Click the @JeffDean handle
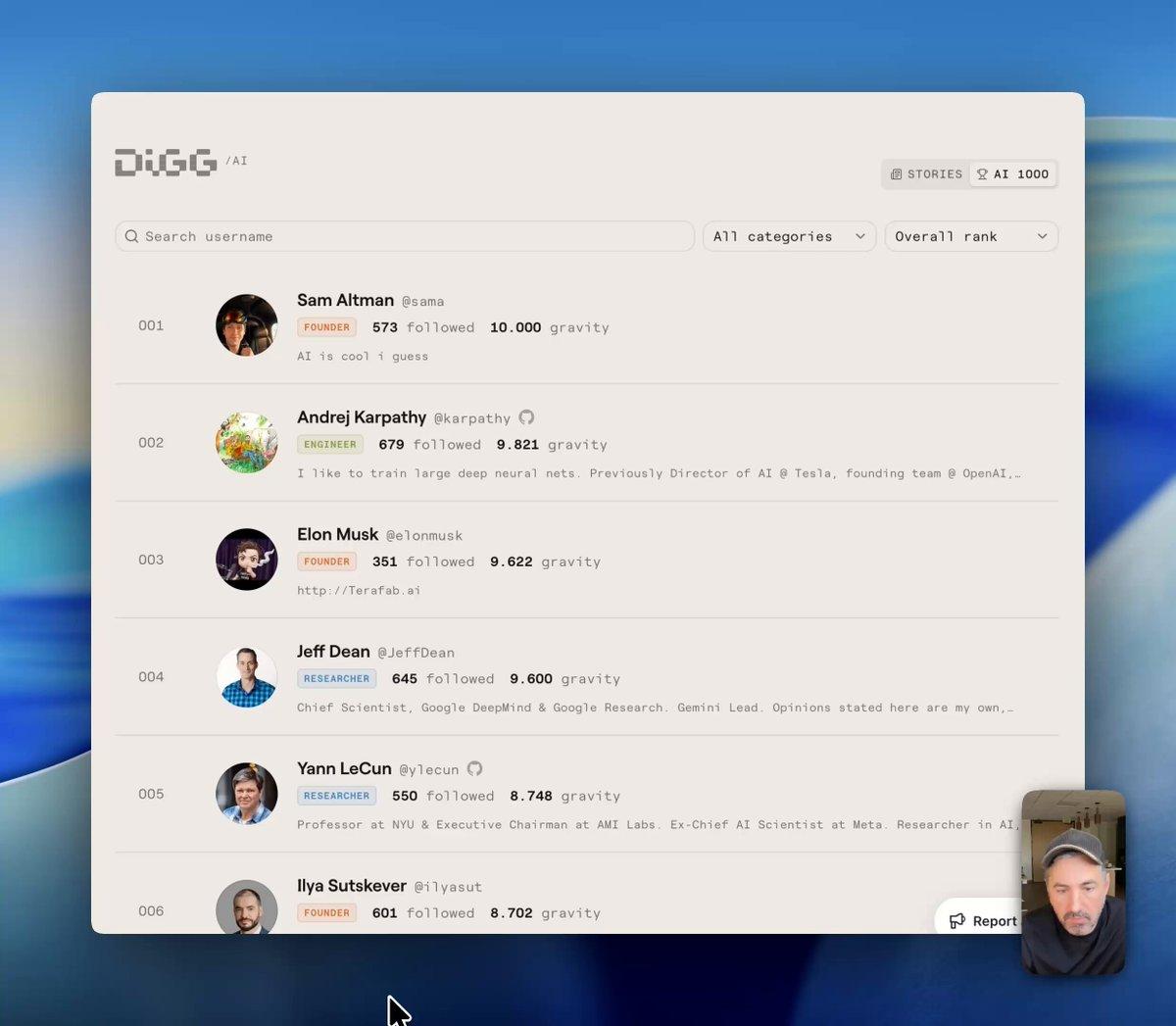The width and height of the screenshot is (1176, 1026). [x=416, y=653]
